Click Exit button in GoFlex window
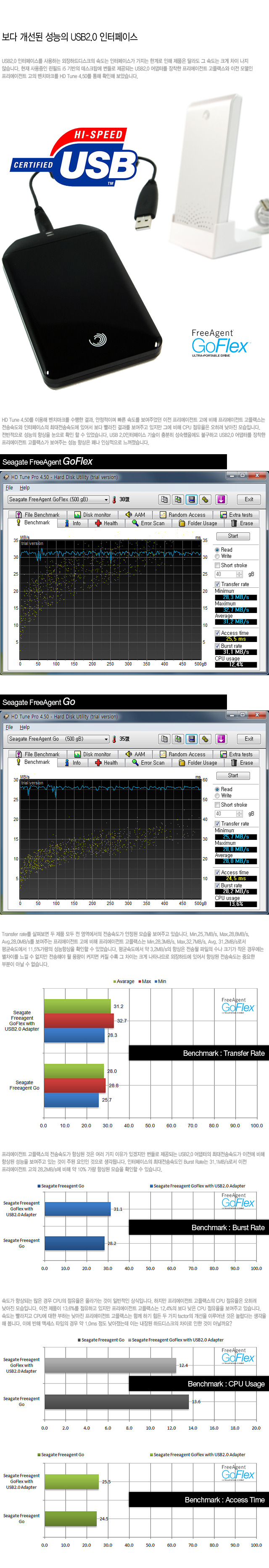 [x=249, y=499]
